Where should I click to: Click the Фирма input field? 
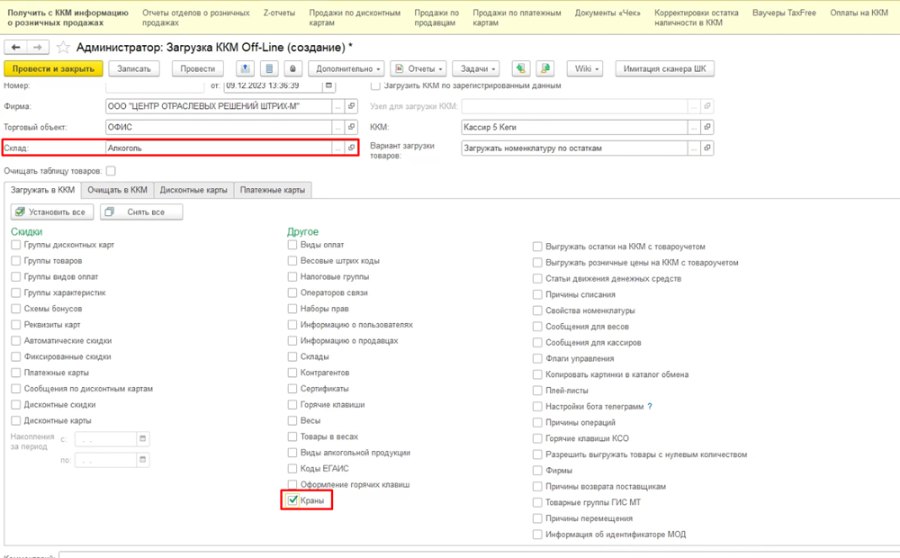(x=219, y=106)
